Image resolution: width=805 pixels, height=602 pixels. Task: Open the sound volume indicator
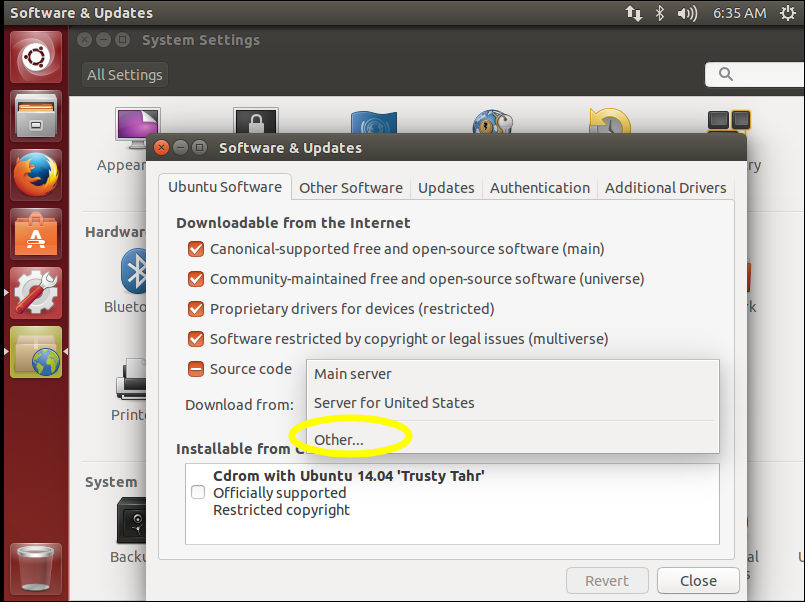pos(687,13)
